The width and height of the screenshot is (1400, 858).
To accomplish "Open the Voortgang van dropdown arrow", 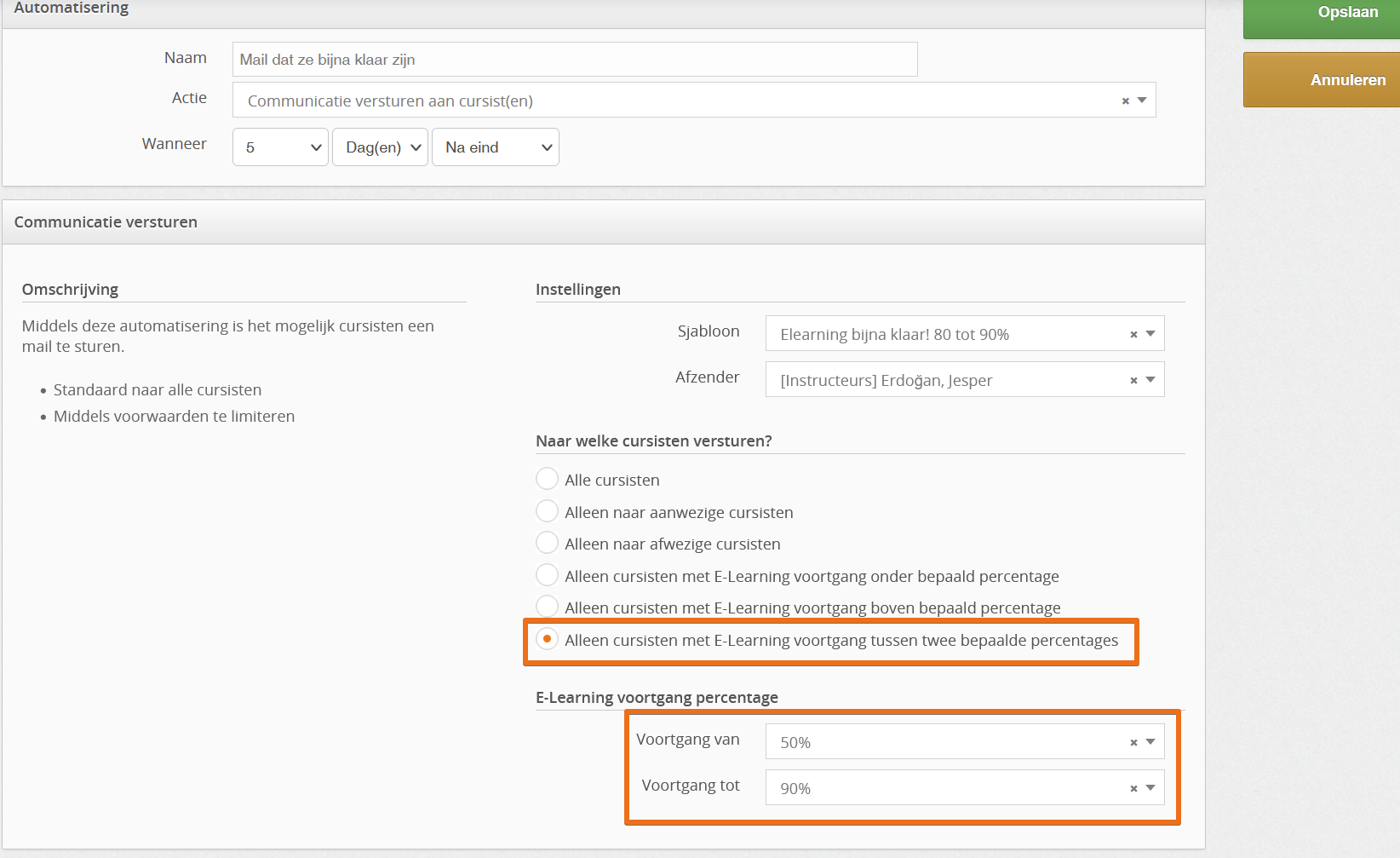I will tap(1150, 742).
